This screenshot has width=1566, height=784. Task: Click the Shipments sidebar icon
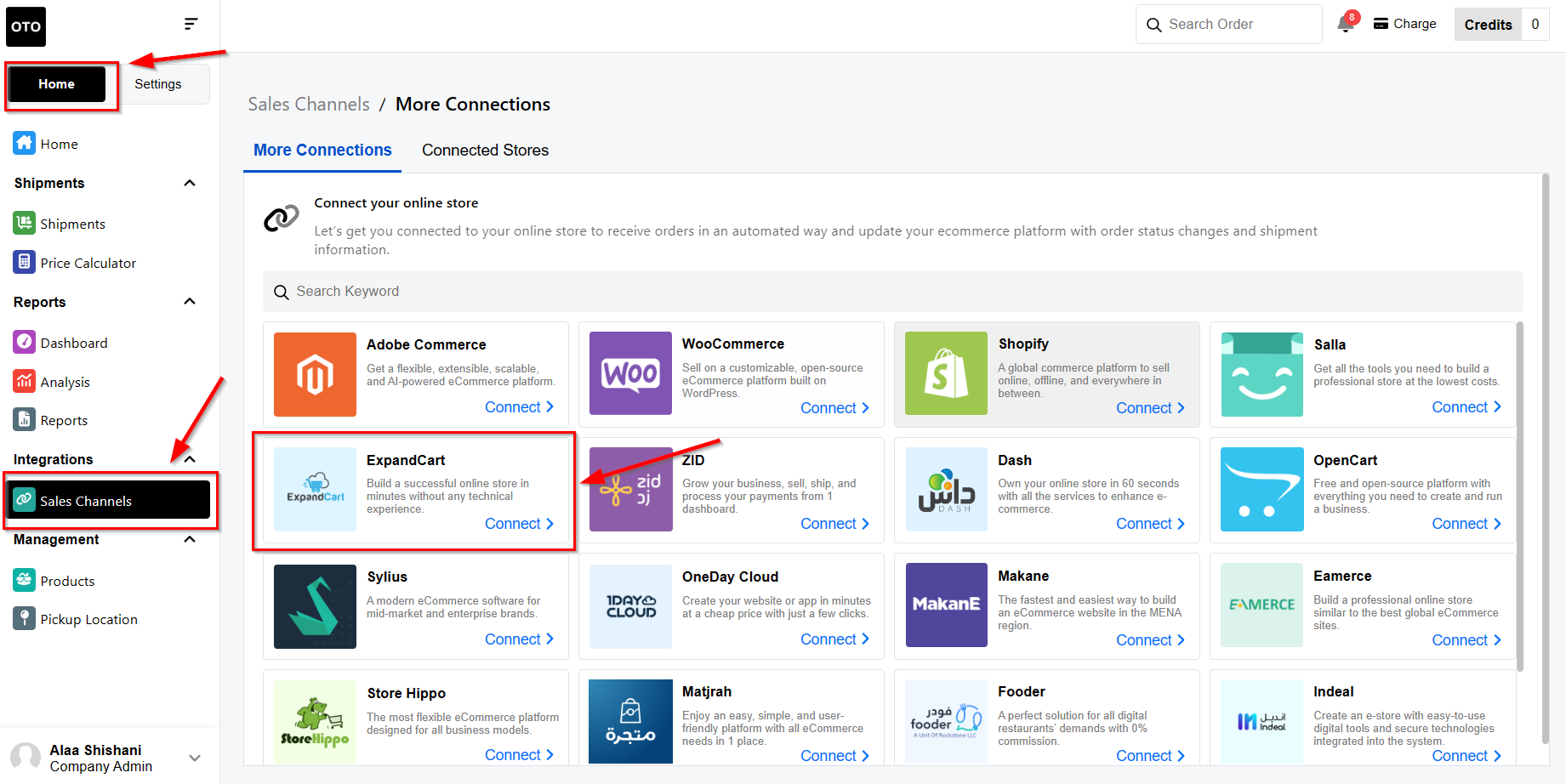click(x=25, y=223)
